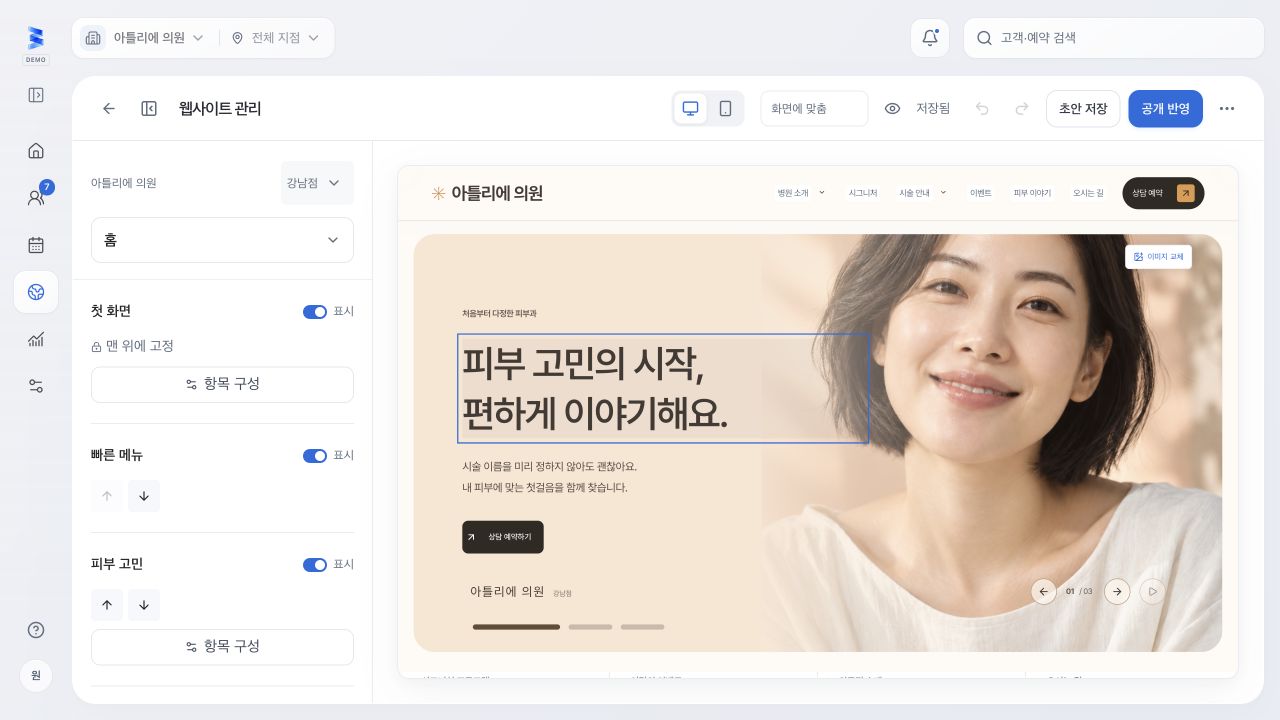The image size is (1280, 720).
Task: Switch to desktop preview mode
Action: (690, 108)
